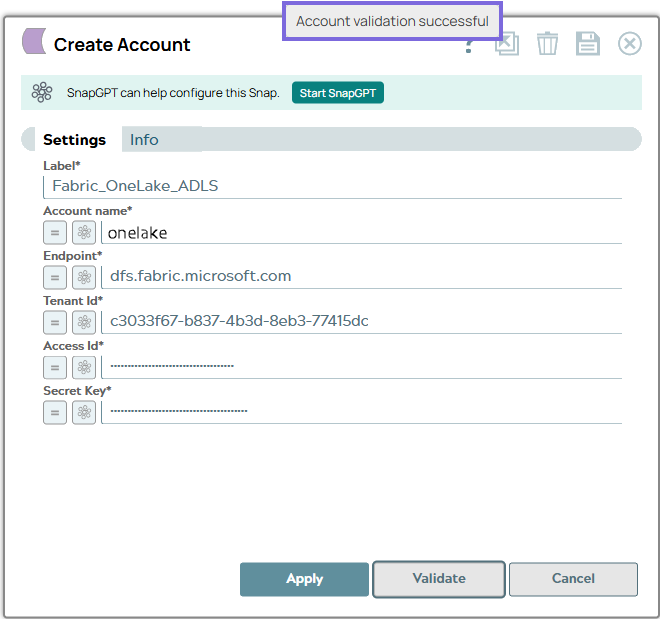Click the floppy disk save icon
The width and height of the screenshot is (660, 619).
588,43
